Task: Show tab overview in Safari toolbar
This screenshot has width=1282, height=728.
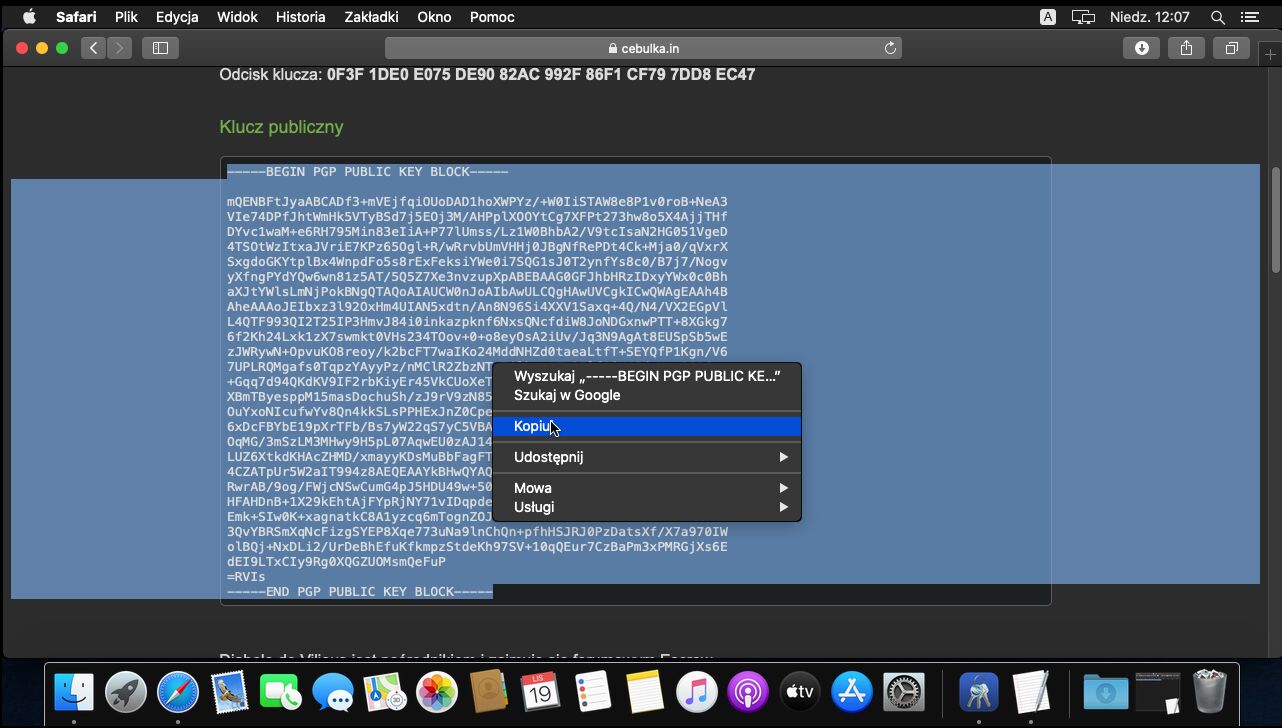Action: 1231,48
